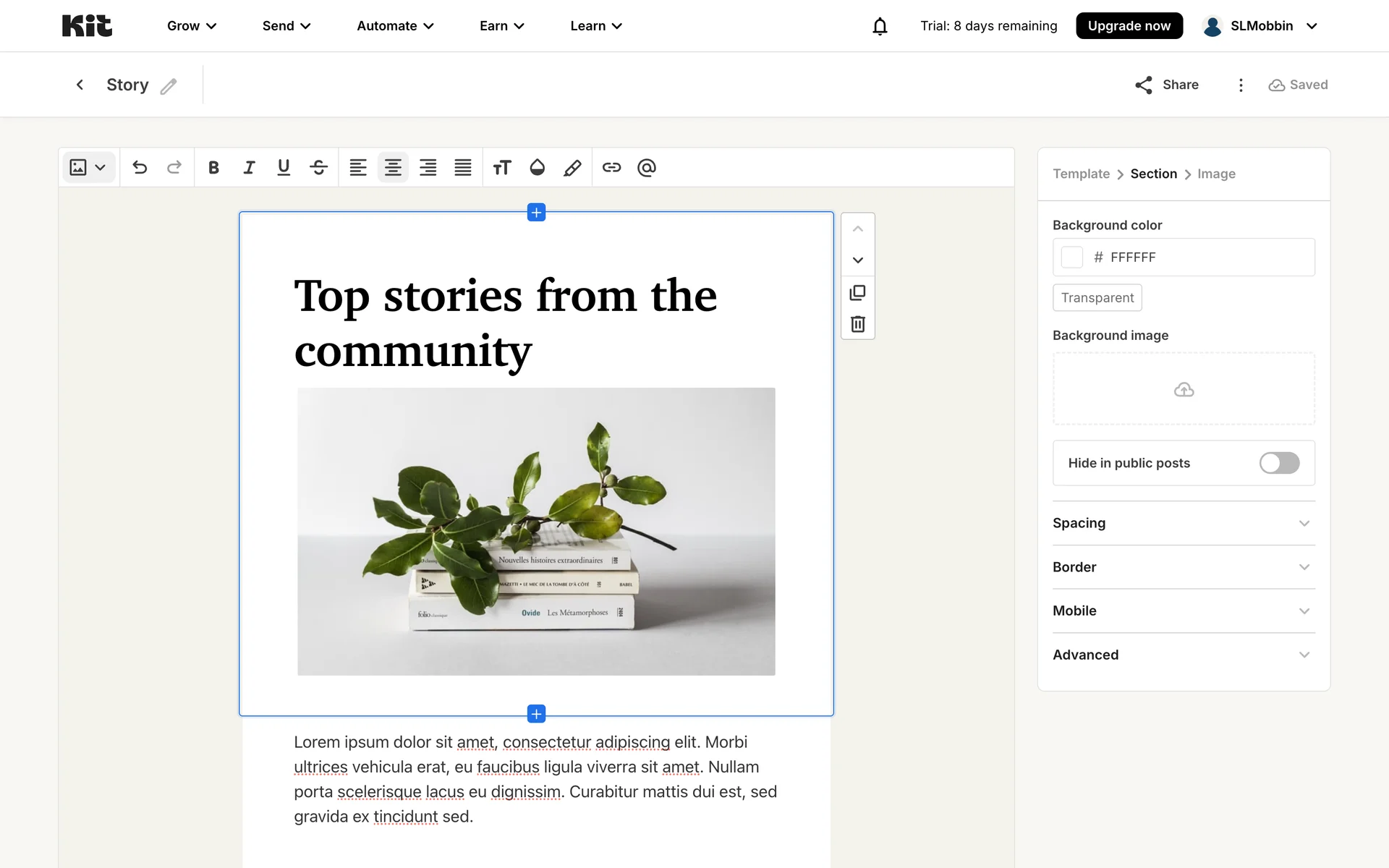The height and width of the screenshot is (868, 1389).
Task: Delete the section with trash icon
Action: coord(857,324)
